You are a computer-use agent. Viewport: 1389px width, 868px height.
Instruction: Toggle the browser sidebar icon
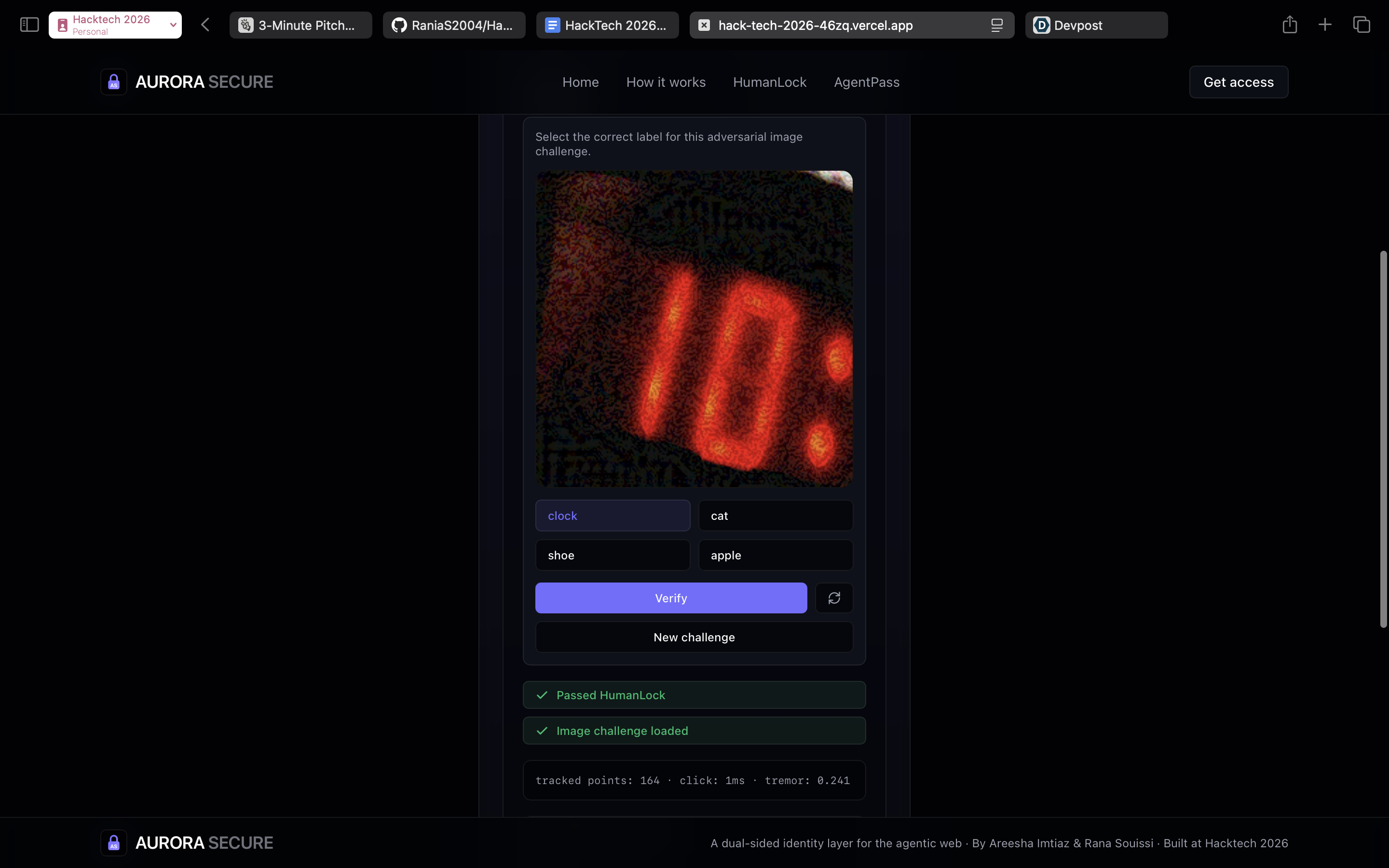(29, 25)
